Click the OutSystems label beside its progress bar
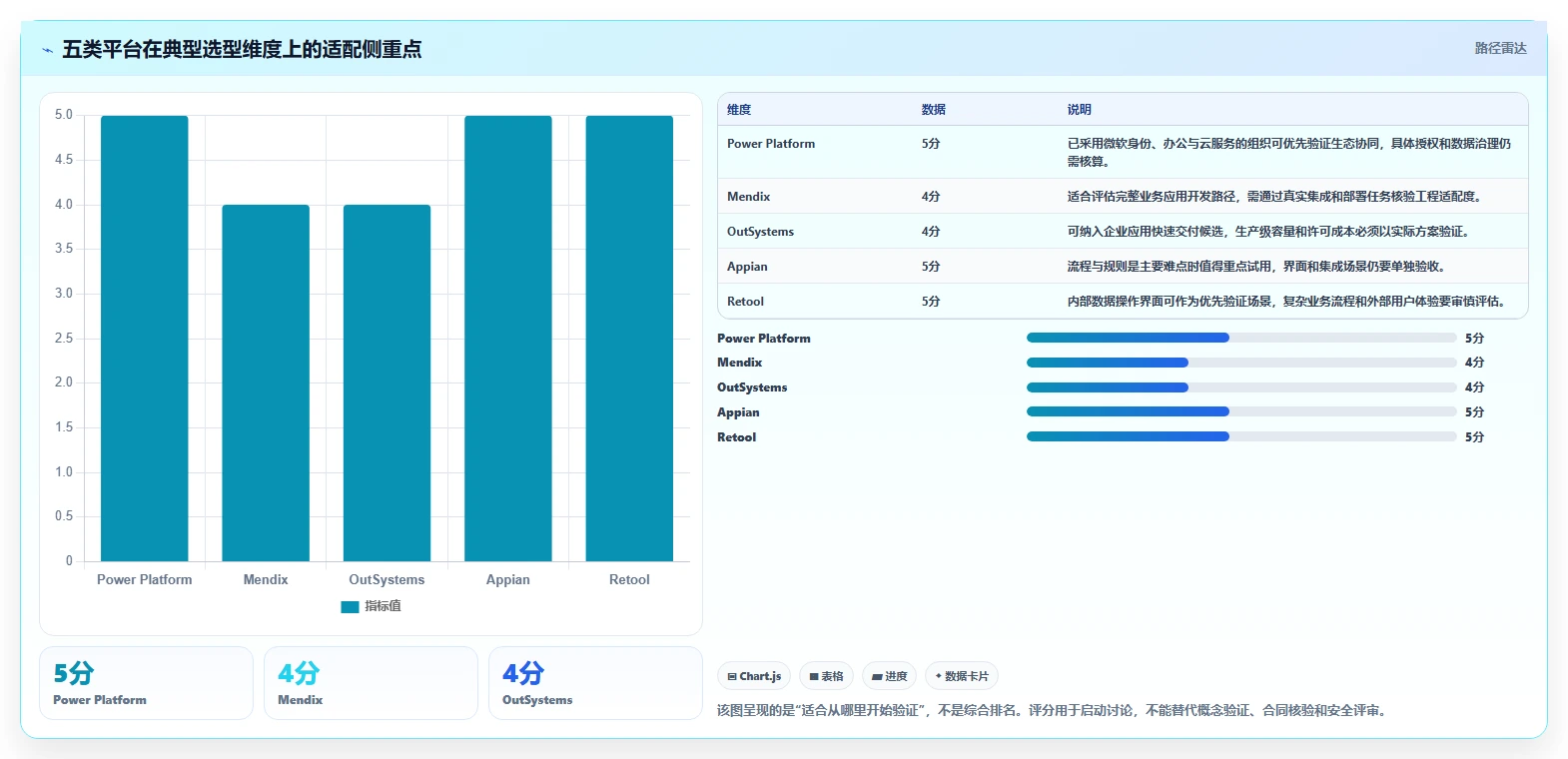This screenshot has width=1568, height=759. pyautogui.click(x=752, y=387)
